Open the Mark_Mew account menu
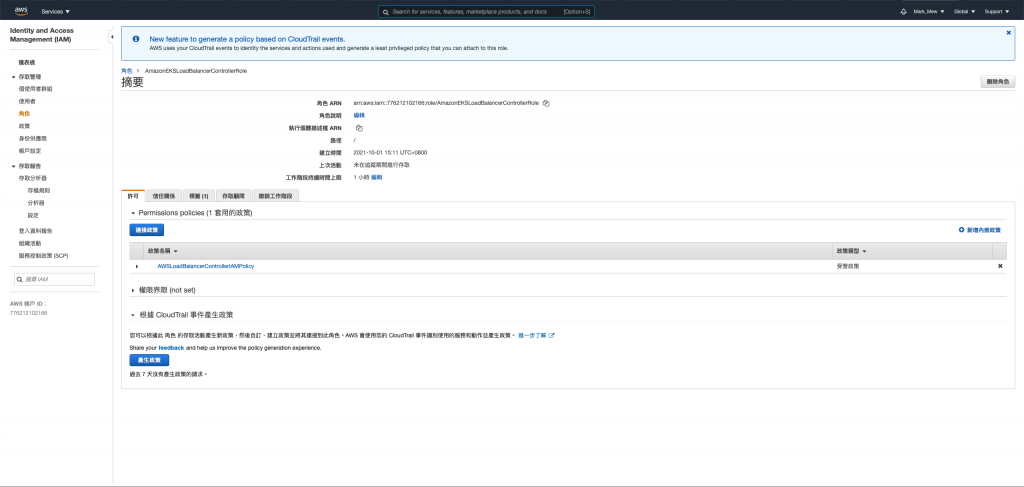Image resolution: width=1024 pixels, height=487 pixels. (x=929, y=12)
